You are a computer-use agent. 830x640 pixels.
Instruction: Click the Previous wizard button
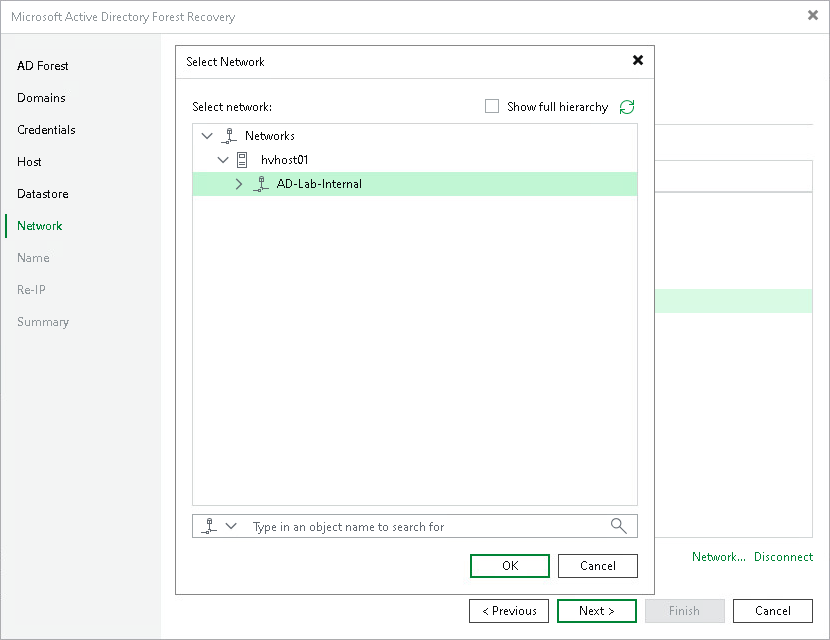(509, 611)
